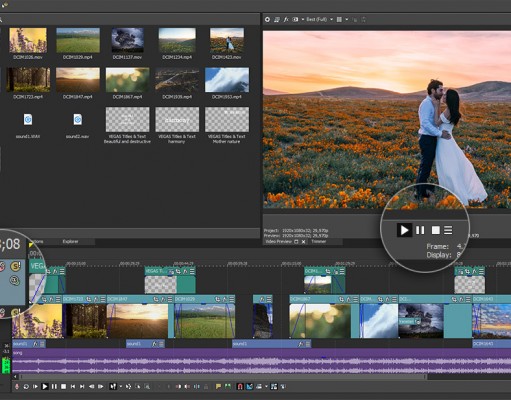Expand the overlays dropdown arrow
Screen dimensions: 511x400
pos(347,20)
